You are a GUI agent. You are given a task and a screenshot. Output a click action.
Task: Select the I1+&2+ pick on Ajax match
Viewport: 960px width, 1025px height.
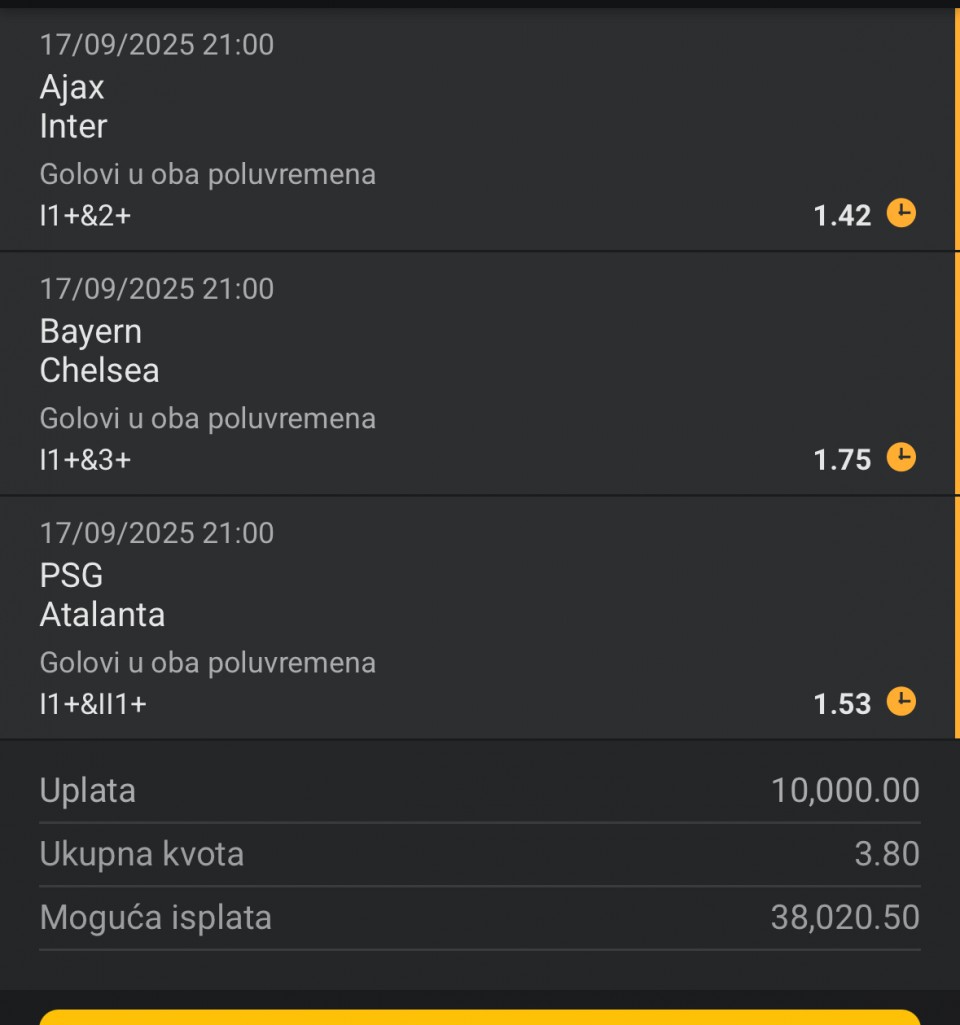[x=86, y=216]
